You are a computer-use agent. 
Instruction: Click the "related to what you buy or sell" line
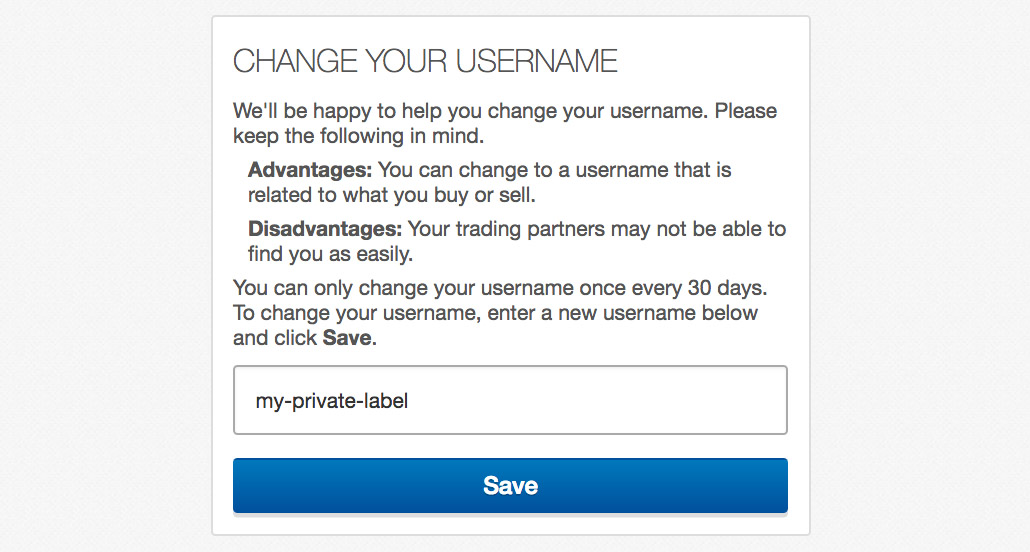392,195
